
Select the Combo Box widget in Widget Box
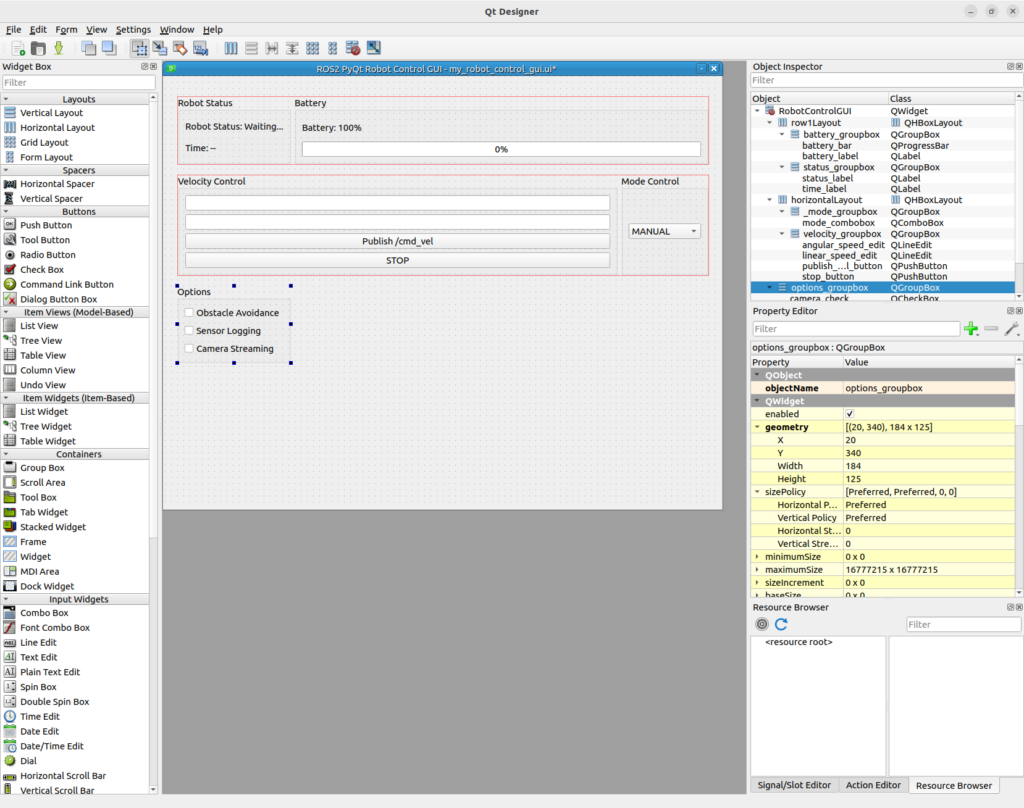click(44, 613)
